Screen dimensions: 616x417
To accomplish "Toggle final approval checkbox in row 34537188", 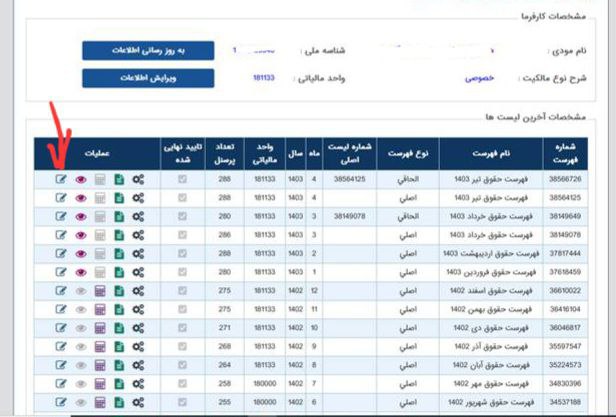I will click(x=182, y=402).
